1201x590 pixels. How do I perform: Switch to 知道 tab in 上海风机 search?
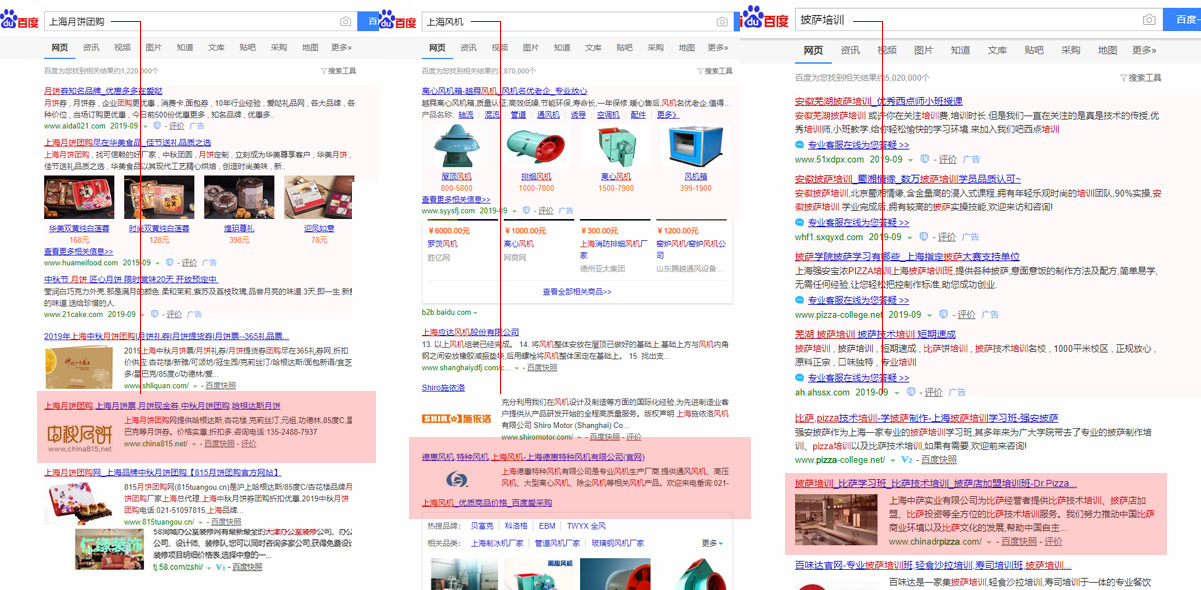point(563,47)
